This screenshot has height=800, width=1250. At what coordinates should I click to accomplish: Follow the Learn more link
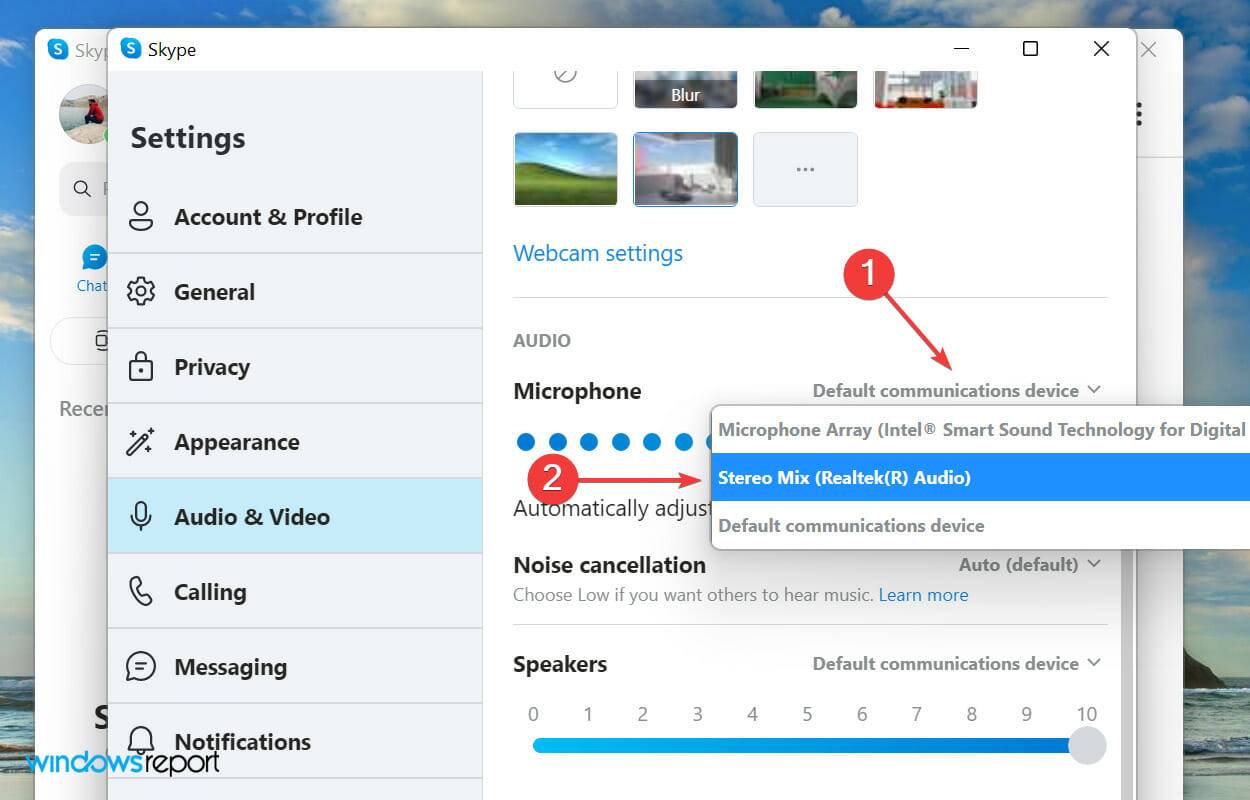[923, 595]
